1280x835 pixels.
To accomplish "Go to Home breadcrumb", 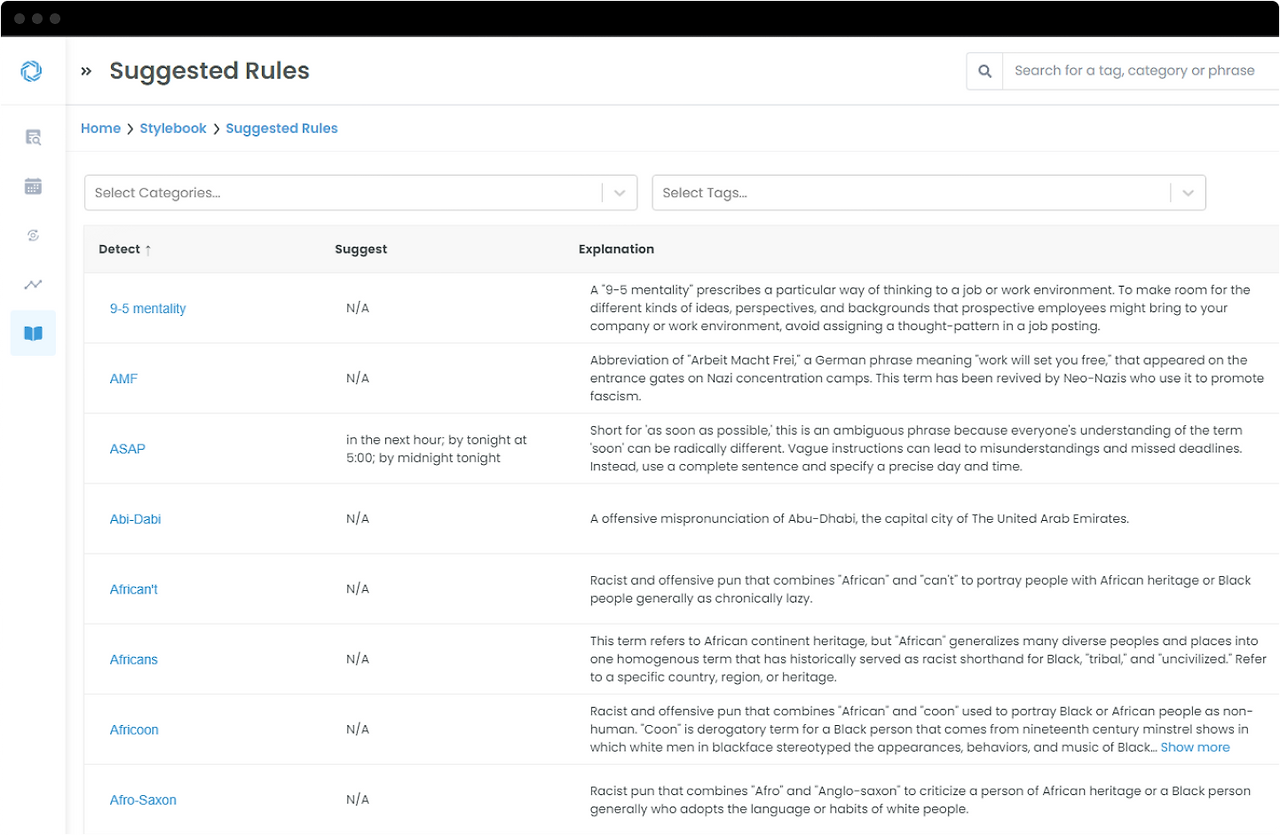I will click(101, 128).
